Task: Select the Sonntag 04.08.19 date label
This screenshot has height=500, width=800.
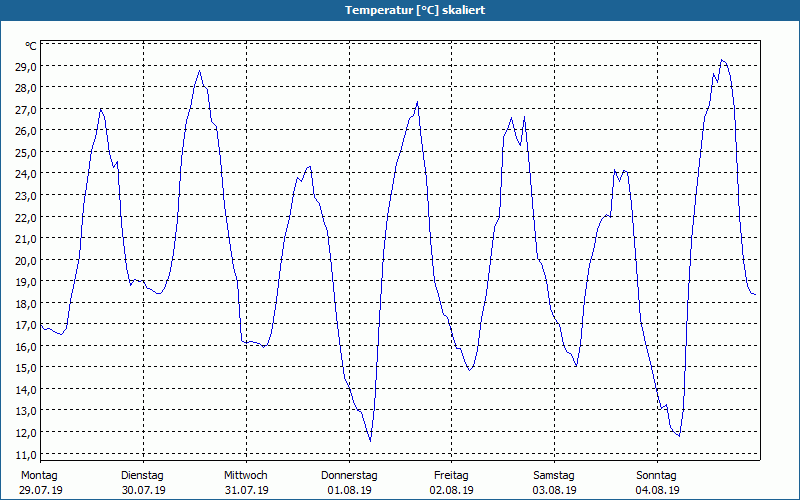Action: [x=657, y=483]
